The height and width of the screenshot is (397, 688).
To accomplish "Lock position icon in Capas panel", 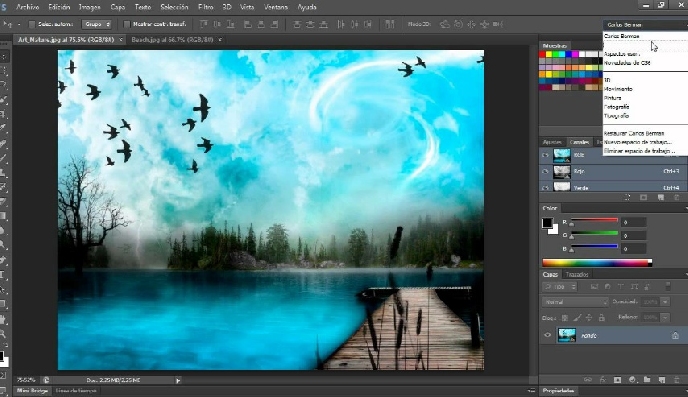I will [589, 318].
